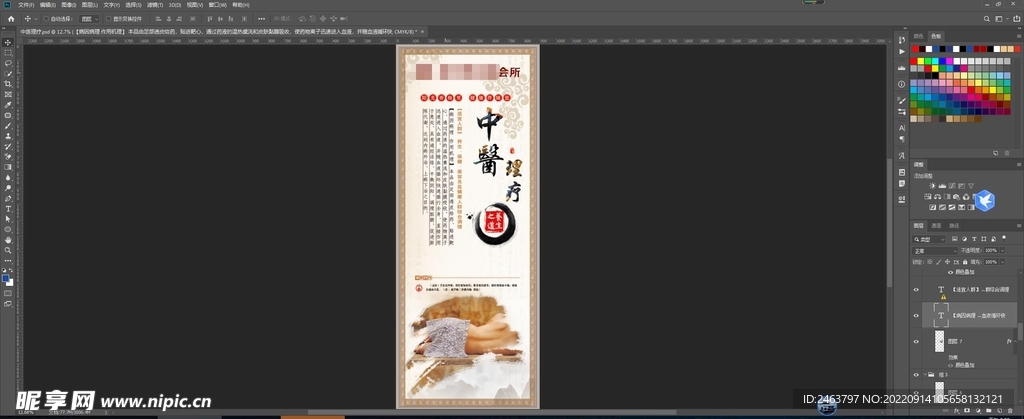This screenshot has height=419, width=1024.
Task: Hide the 【适宜人群】 text layer
Action: coord(916,289)
